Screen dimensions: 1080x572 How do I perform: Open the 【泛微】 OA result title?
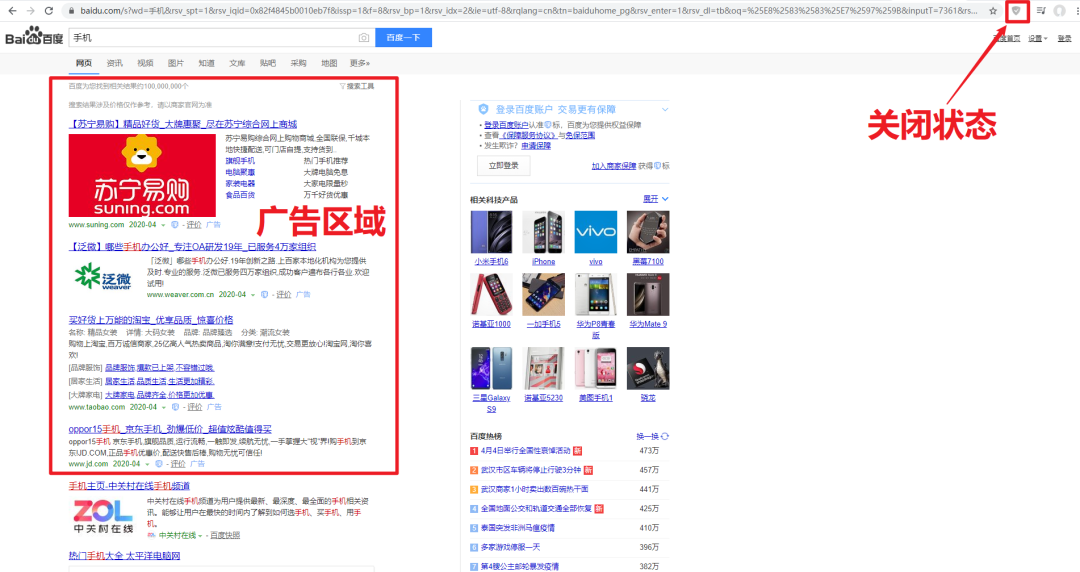point(192,247)
